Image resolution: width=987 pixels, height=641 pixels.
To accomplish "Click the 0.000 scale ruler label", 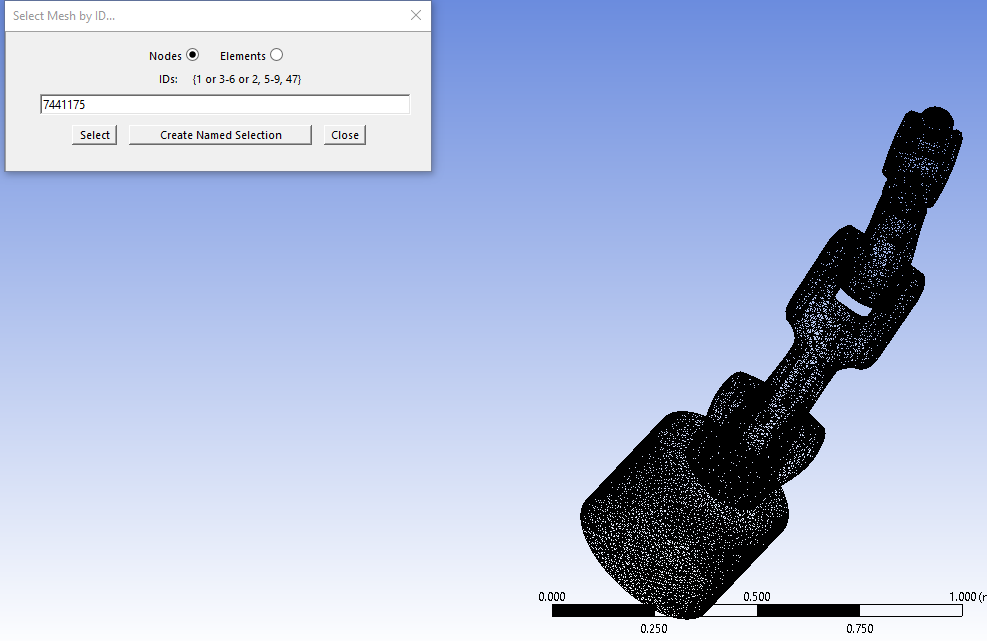I will [x=551, y=596].
